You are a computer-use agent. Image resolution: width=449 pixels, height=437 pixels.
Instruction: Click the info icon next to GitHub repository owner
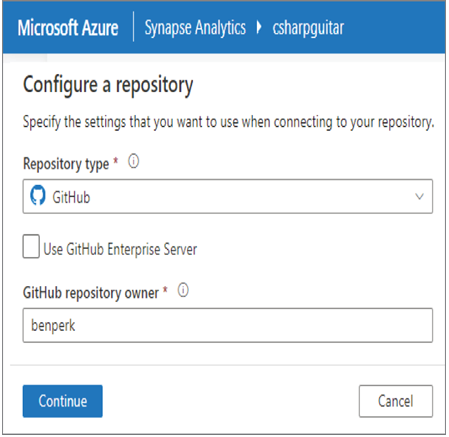183,290
